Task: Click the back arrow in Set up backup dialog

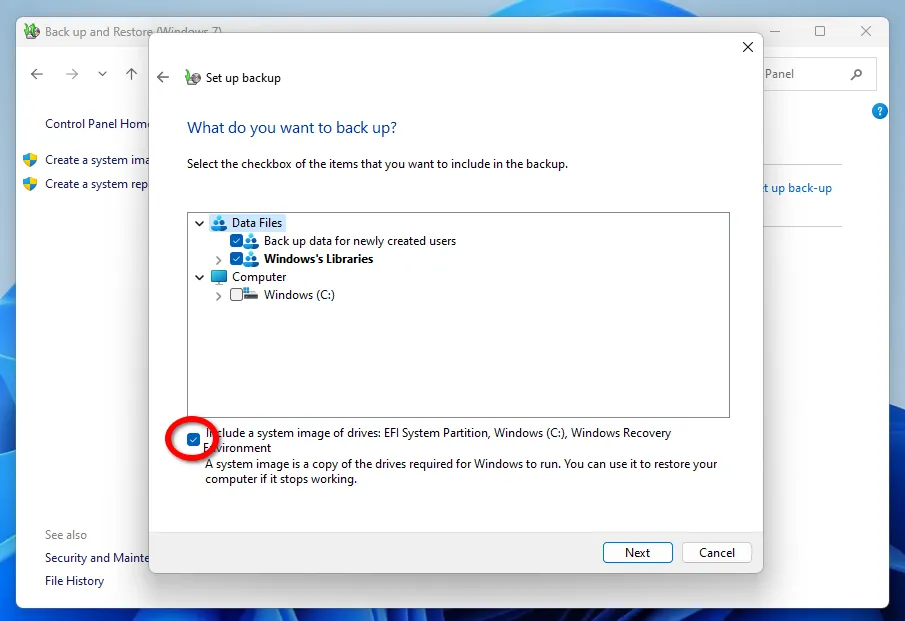Action: tap(163, 78)
